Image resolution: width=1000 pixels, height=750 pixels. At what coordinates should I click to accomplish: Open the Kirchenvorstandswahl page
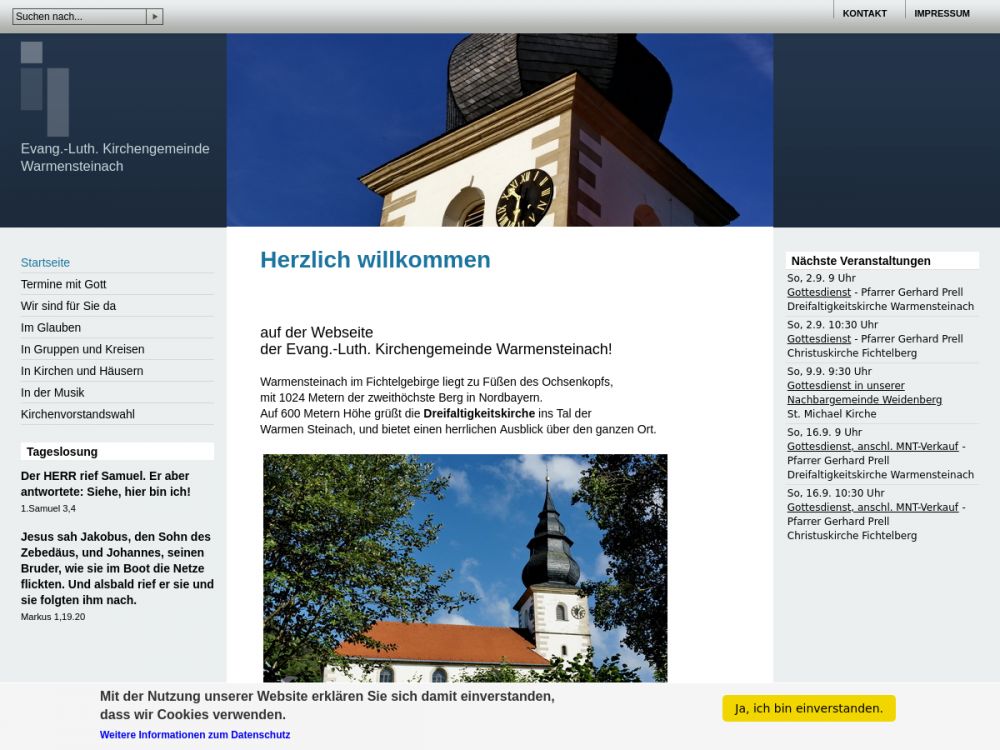[77, 414]
